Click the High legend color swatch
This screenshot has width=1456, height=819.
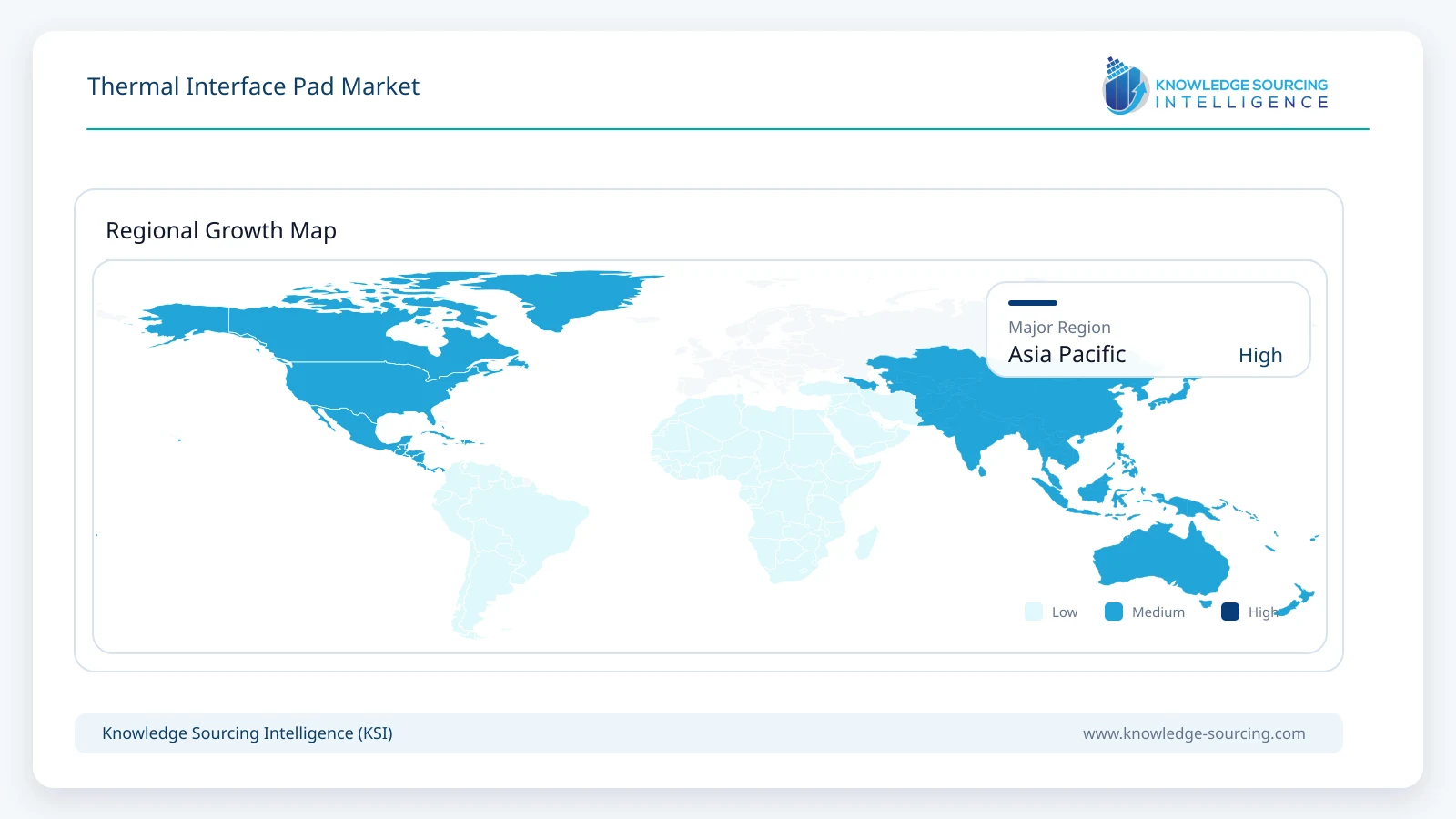(x=1230, y=612)
